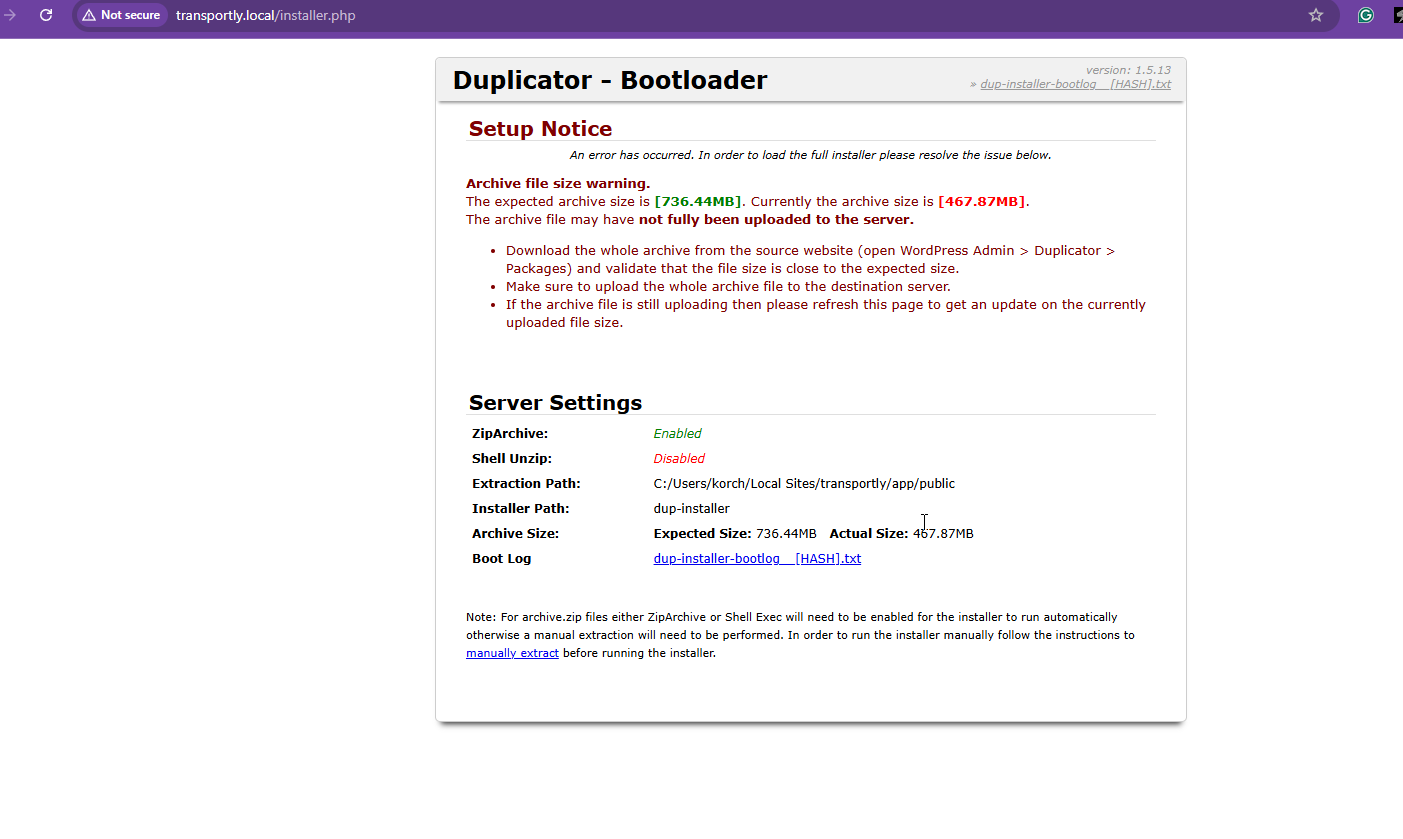Click the Archive file size warning text
The image size is (1403, 839).
558,183
